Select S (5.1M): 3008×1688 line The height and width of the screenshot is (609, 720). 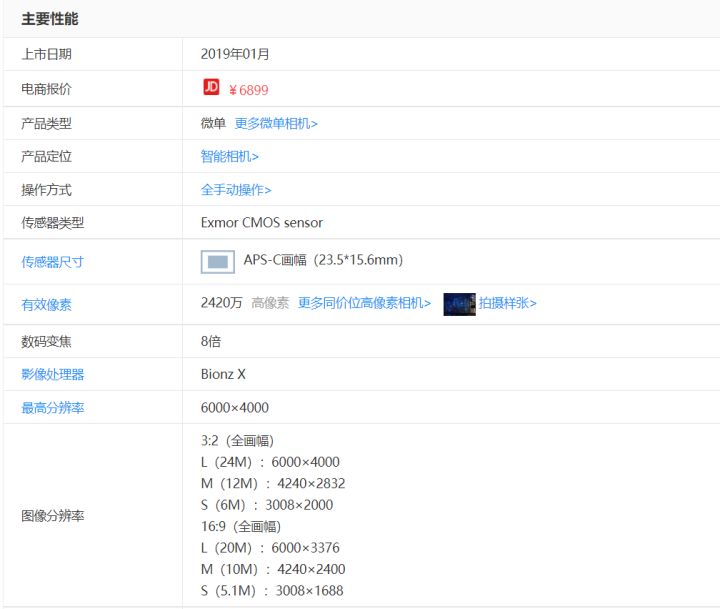(272, 591)
